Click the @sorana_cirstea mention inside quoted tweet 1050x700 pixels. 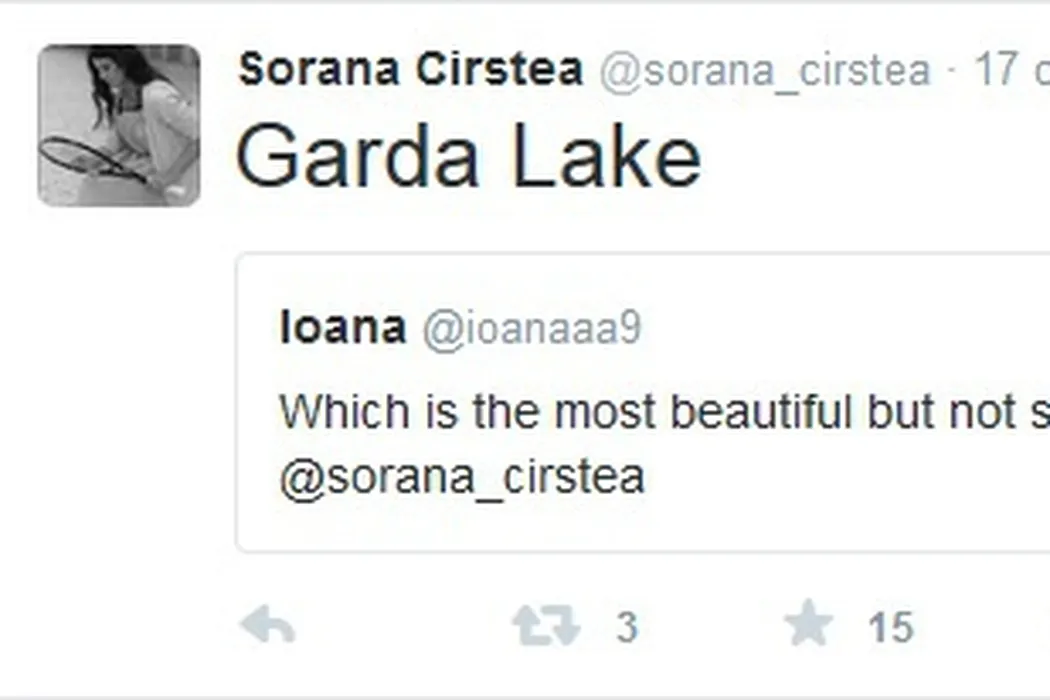point(462,476)
